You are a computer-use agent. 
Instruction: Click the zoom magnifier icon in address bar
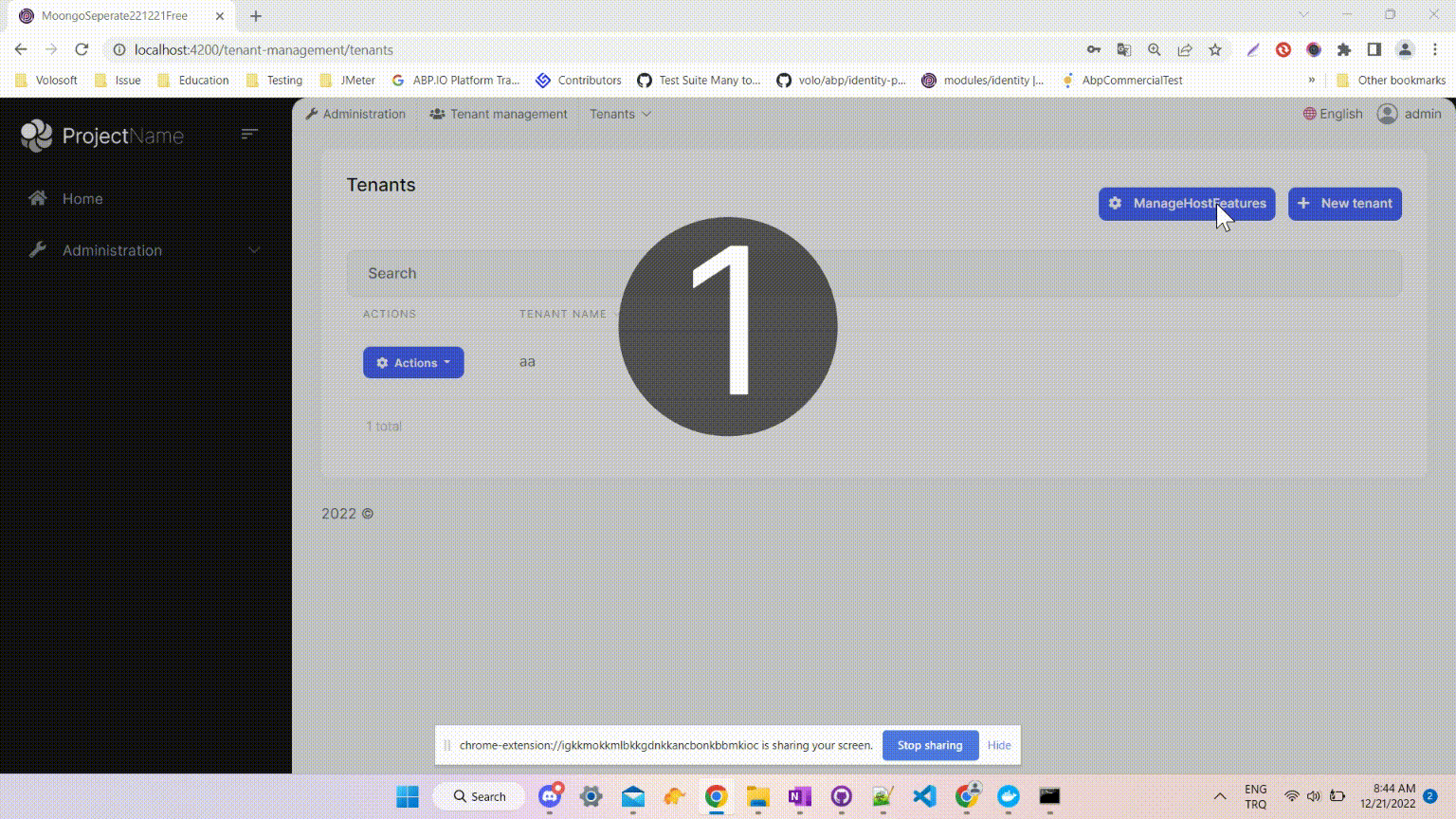pos(1155,49)
